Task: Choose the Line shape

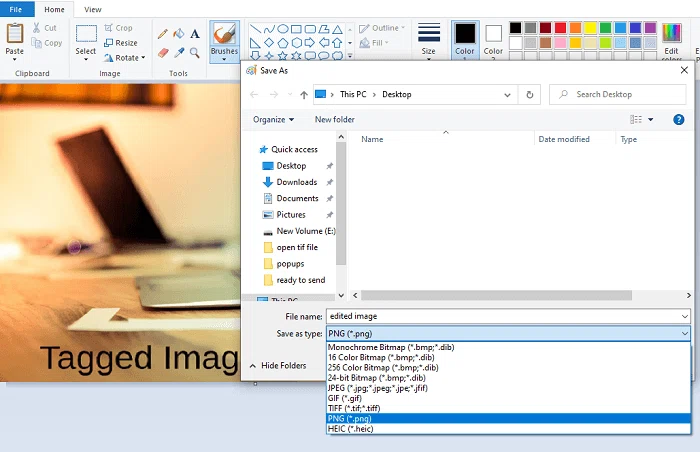Action: (x=255, y=29)
